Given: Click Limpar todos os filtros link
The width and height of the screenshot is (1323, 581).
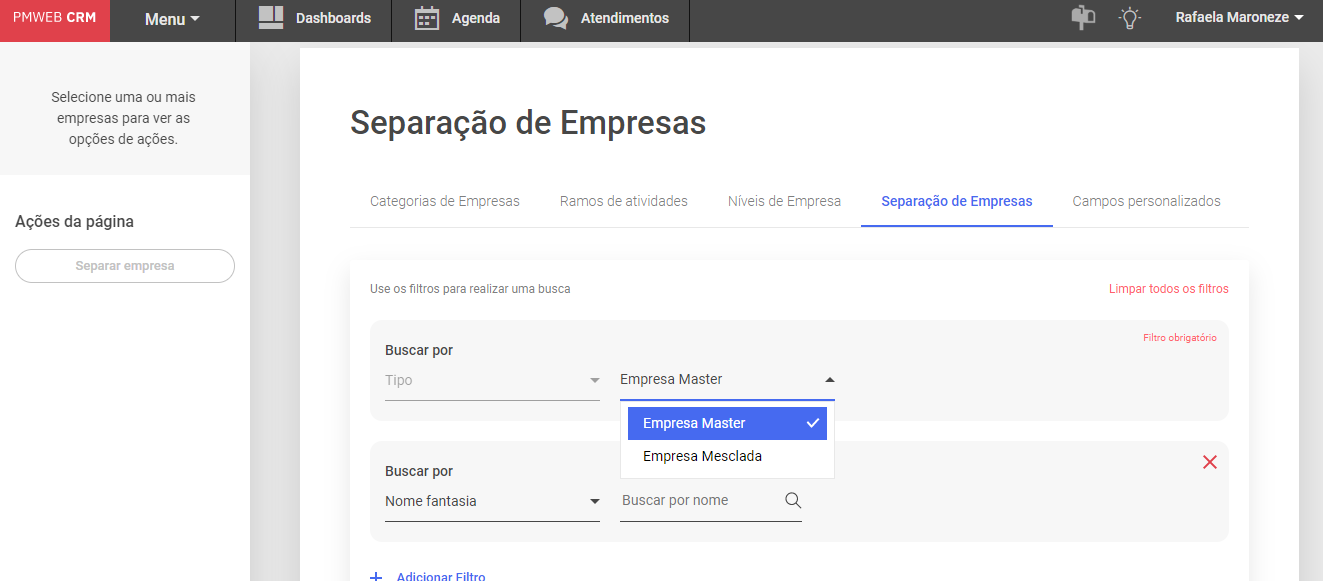Looking at the screenshot, I should (1168, 289).
